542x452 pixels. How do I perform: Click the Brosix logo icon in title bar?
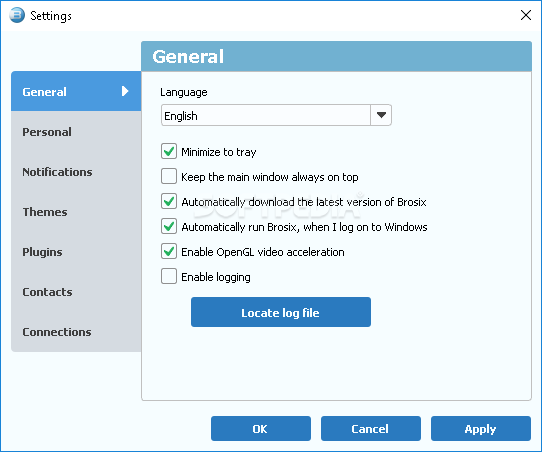click(17, 15)
